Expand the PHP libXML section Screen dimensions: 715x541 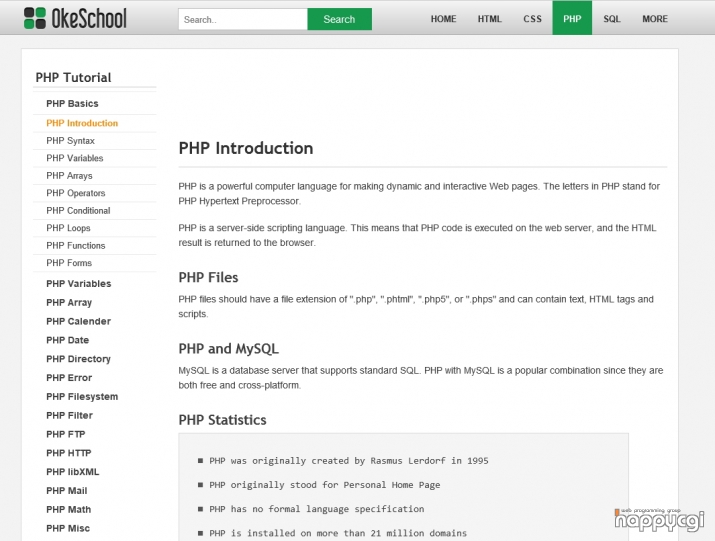click(x=73, y=472)
